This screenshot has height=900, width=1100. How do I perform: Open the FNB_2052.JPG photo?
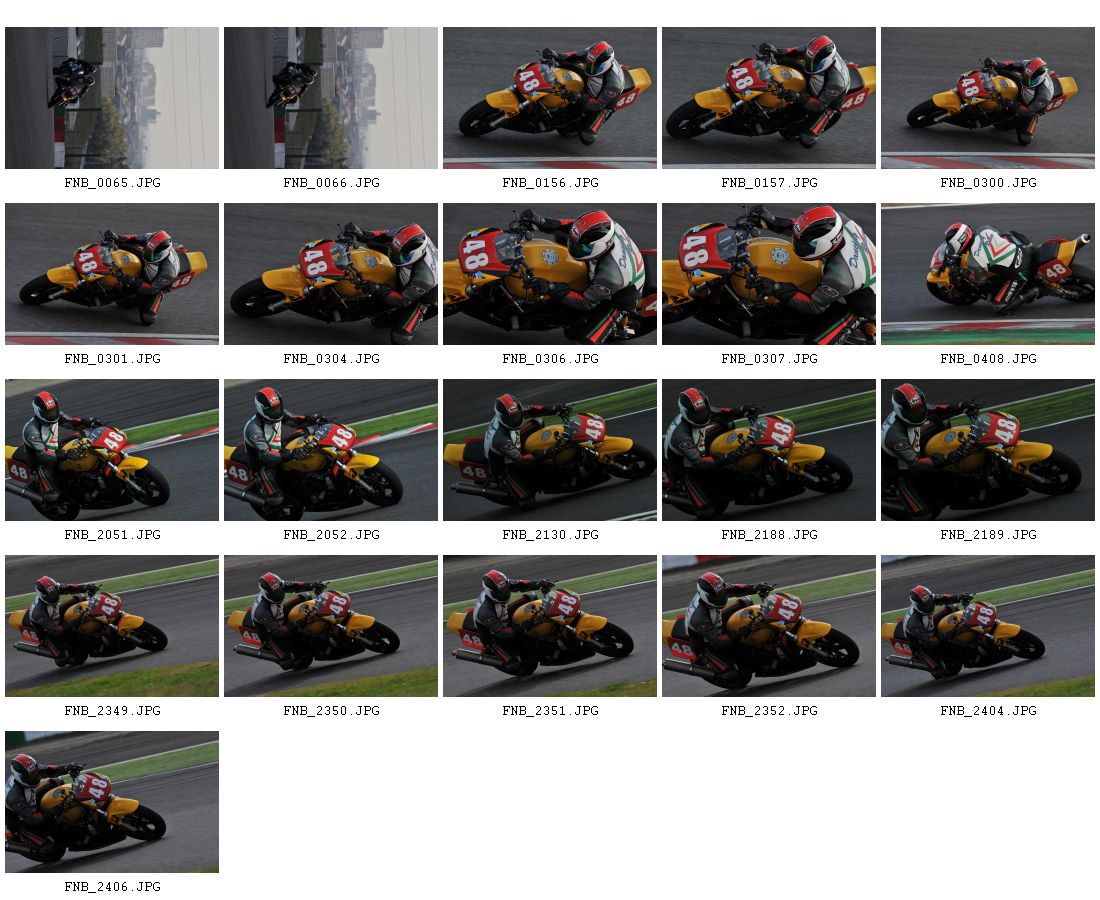pos(330,450)
